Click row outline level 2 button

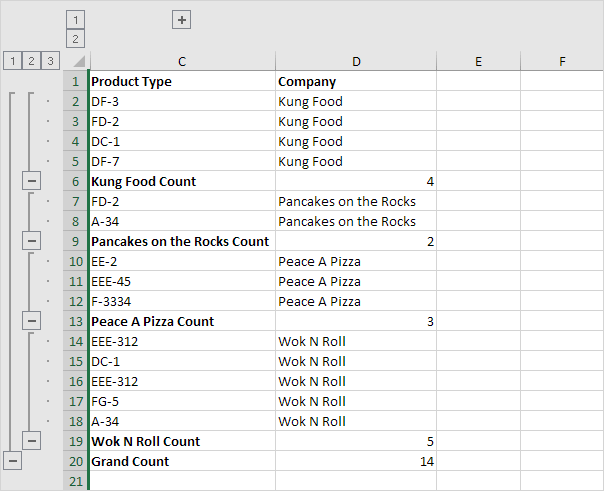point(31,61)
